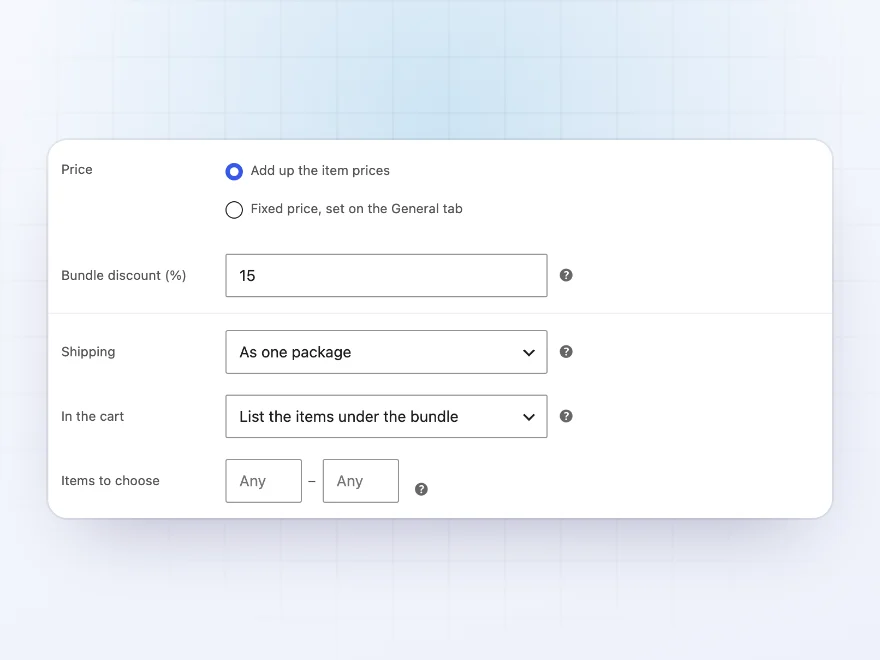Focus the maximum 'Items to choose' field

click(x=361, y=481)
